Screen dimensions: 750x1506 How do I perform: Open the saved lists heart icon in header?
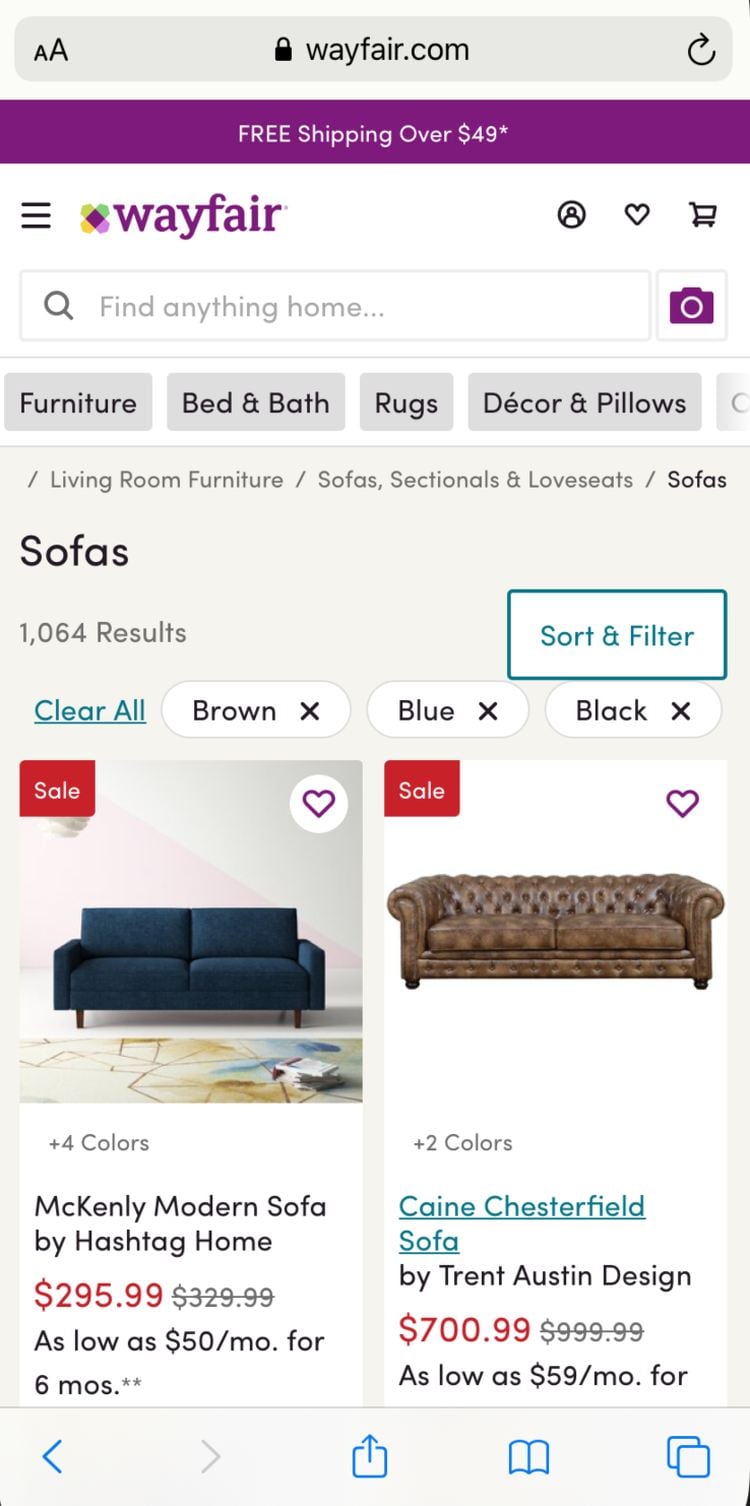637,214
